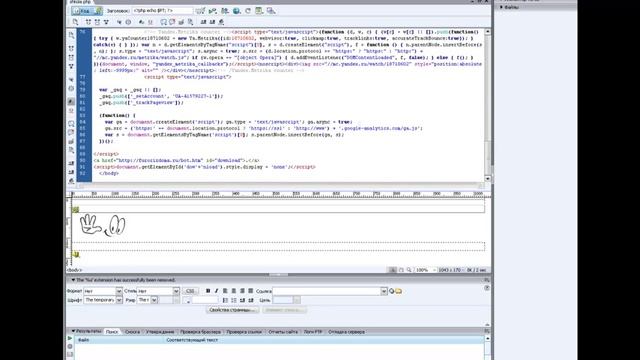The width and height of the screenshot is (640, 360).
Task: Click Wrap Tag icon in coding toolbar
Action: (x=71, y=141)
